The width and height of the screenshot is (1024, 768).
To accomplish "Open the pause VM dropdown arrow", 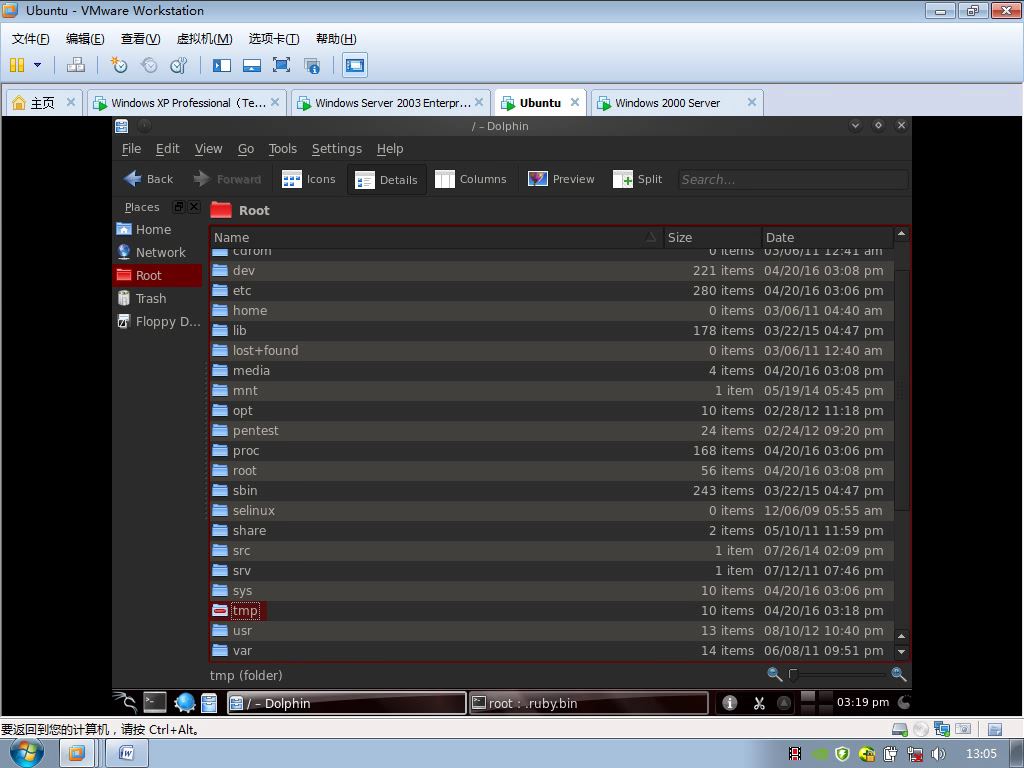I will (37, 65).
